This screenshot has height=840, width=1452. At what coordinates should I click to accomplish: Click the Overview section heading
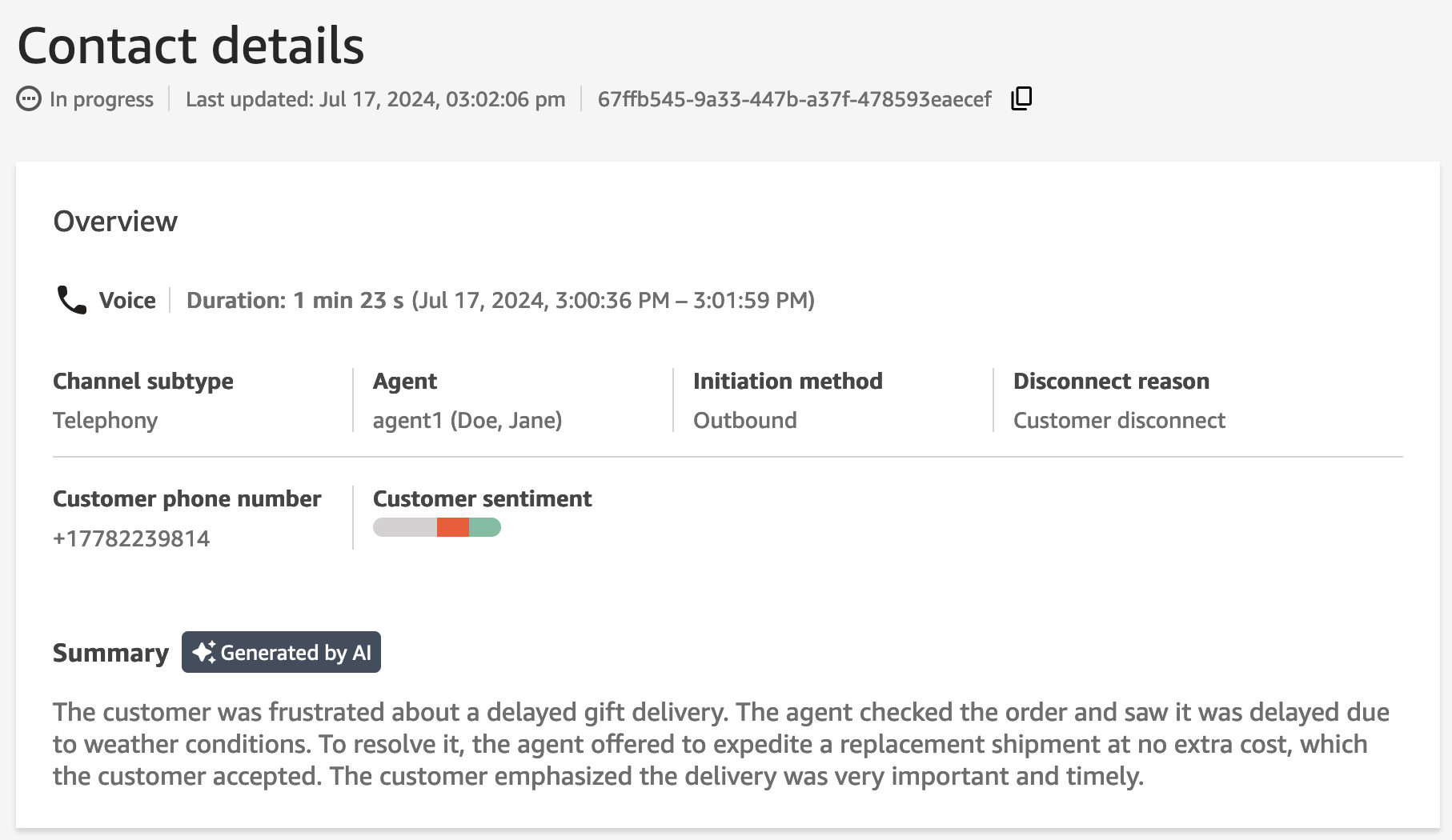click(x=115, y=222)
